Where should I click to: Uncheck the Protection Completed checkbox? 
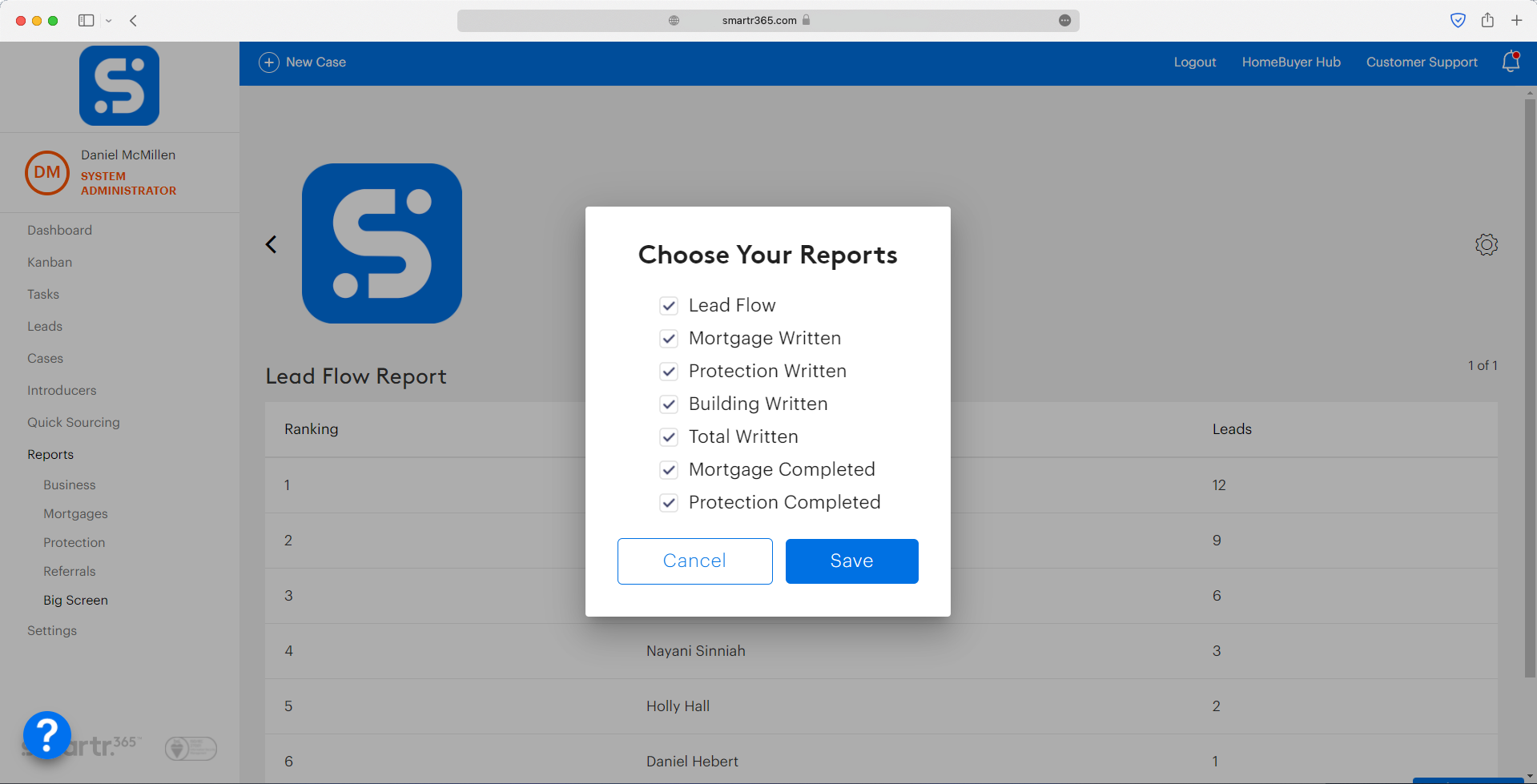(669, 503)
